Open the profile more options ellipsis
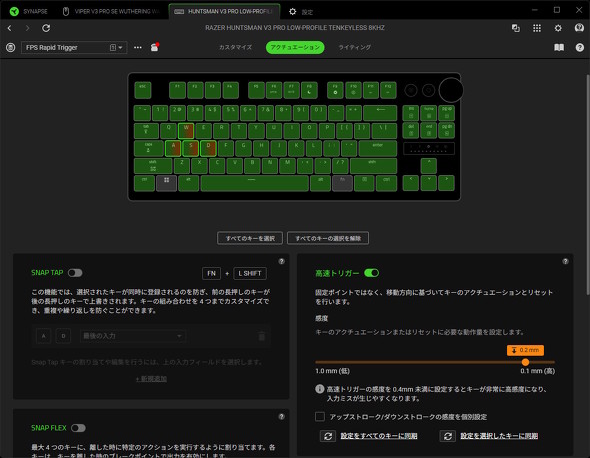The width and height of the screenshot is (590, 458). click(138, 47)
